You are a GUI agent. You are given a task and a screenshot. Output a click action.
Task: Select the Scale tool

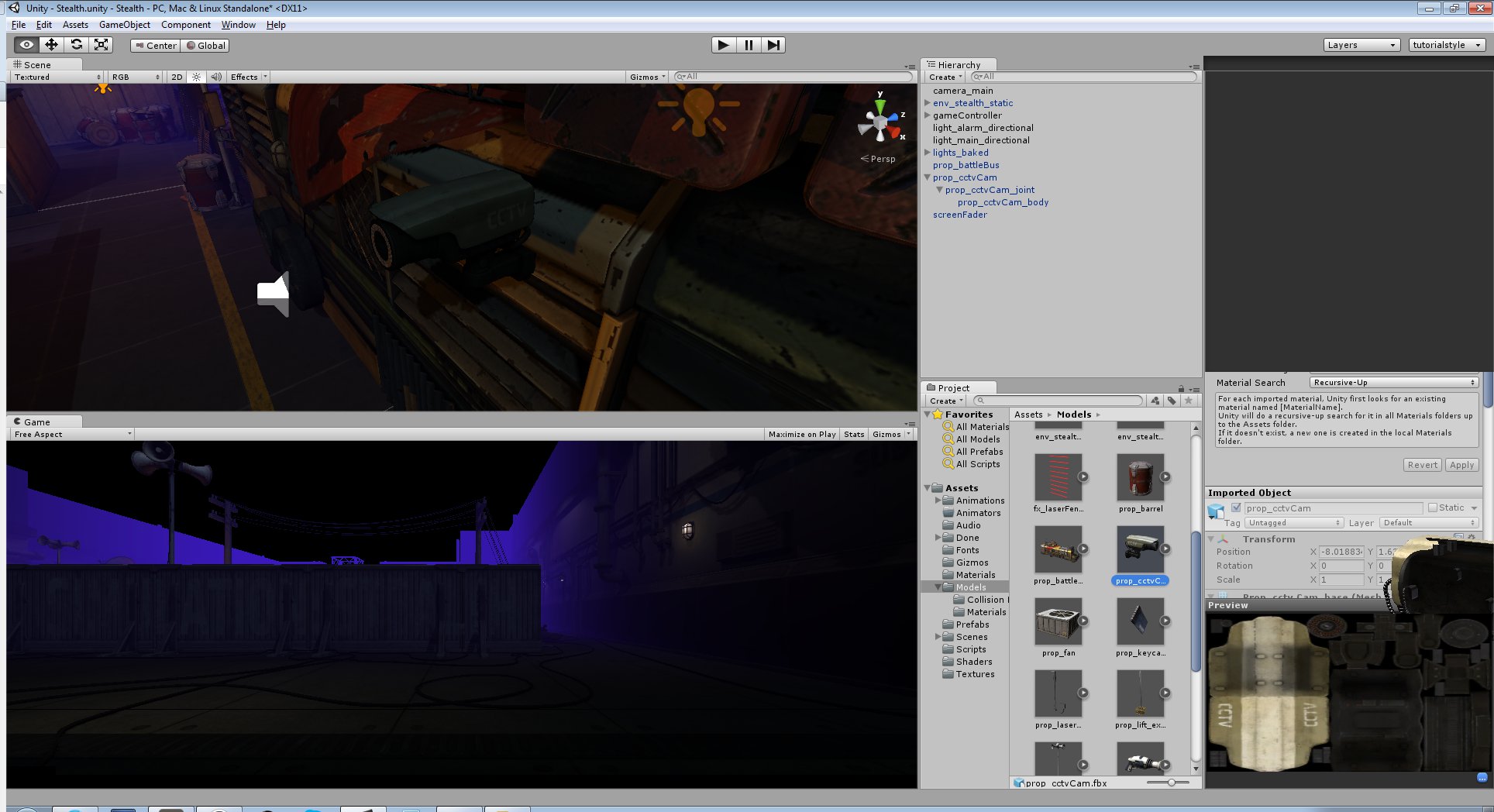point(101,45)
